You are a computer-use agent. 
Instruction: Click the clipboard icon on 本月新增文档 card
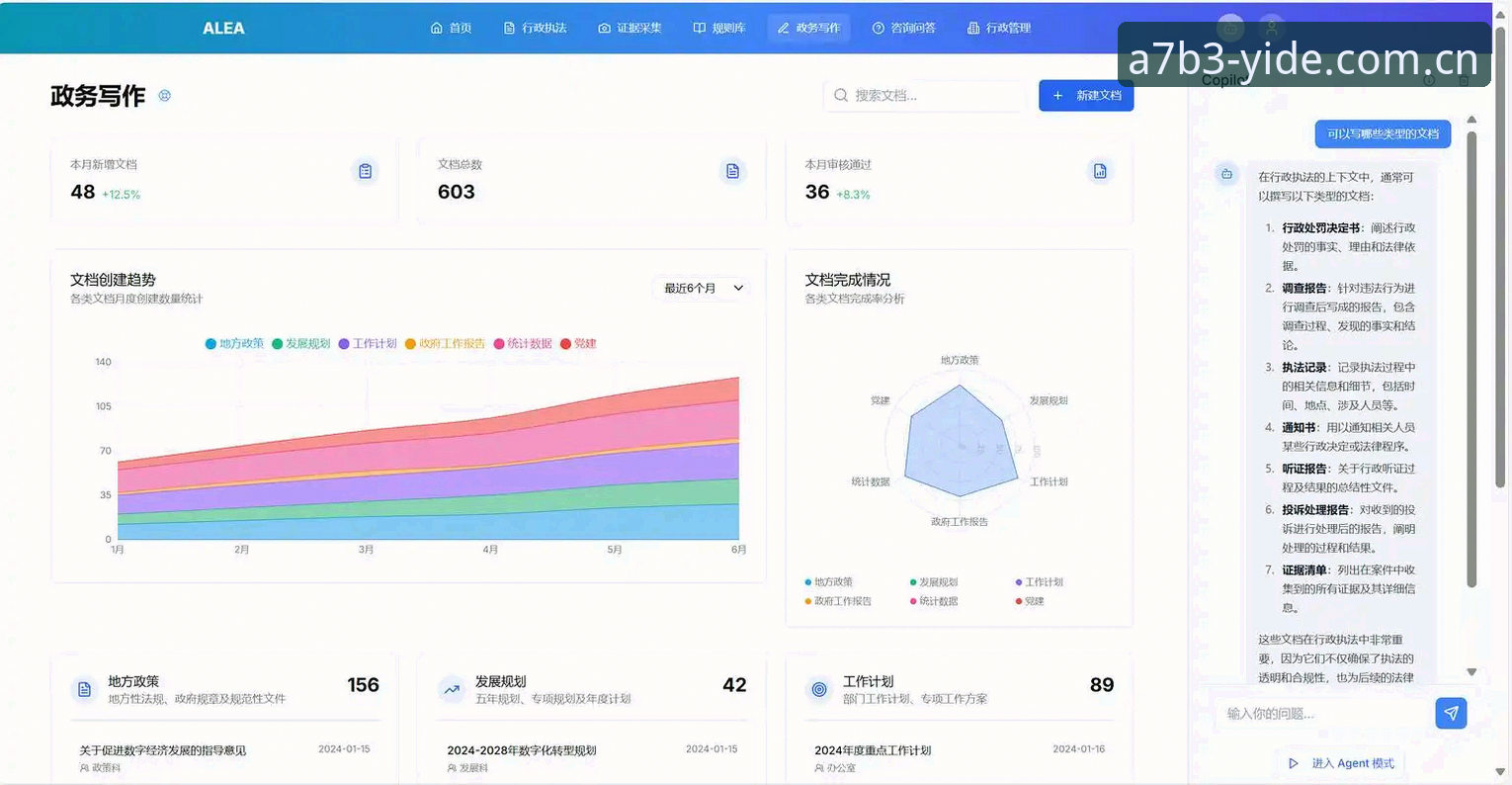tap(366, 171)
